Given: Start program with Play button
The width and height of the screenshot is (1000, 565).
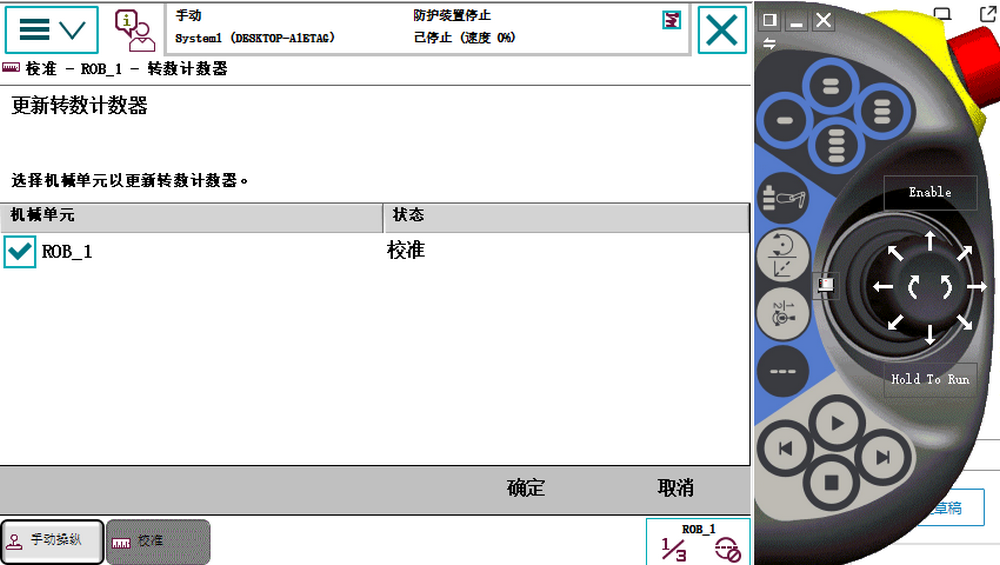Looking at the screenshot, I should click(837, 423).
